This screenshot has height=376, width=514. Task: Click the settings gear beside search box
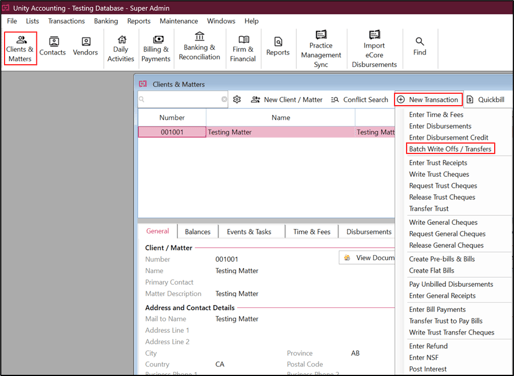pyautogui.click(x=237, y=99)
